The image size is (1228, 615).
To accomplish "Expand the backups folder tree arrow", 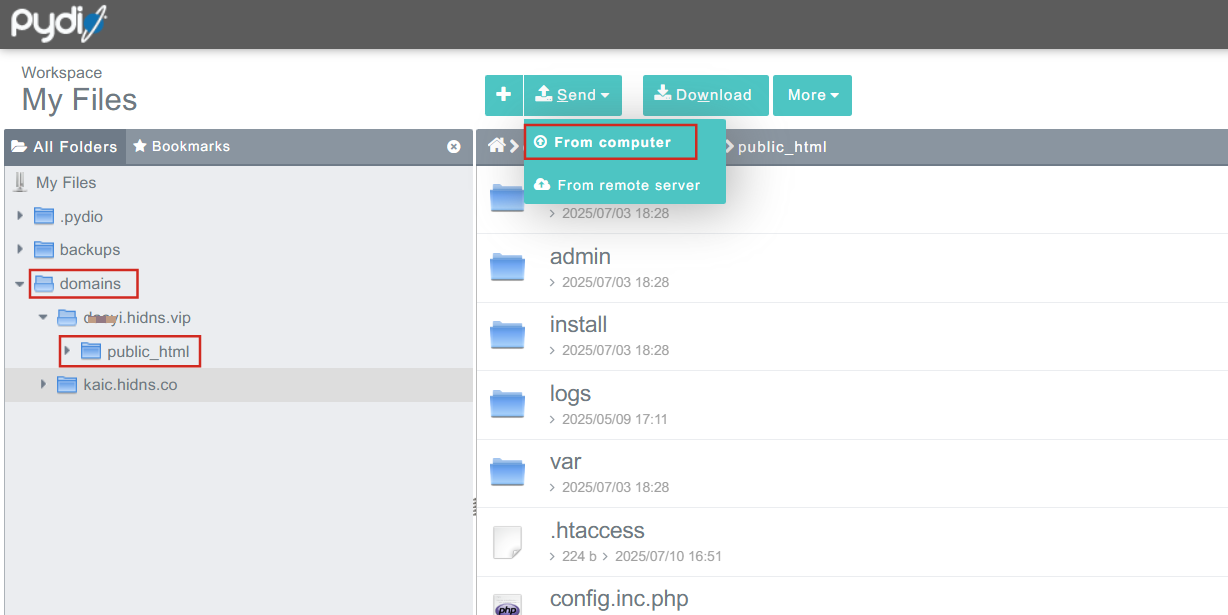I will pyautogui.click(x=19, y=250).
